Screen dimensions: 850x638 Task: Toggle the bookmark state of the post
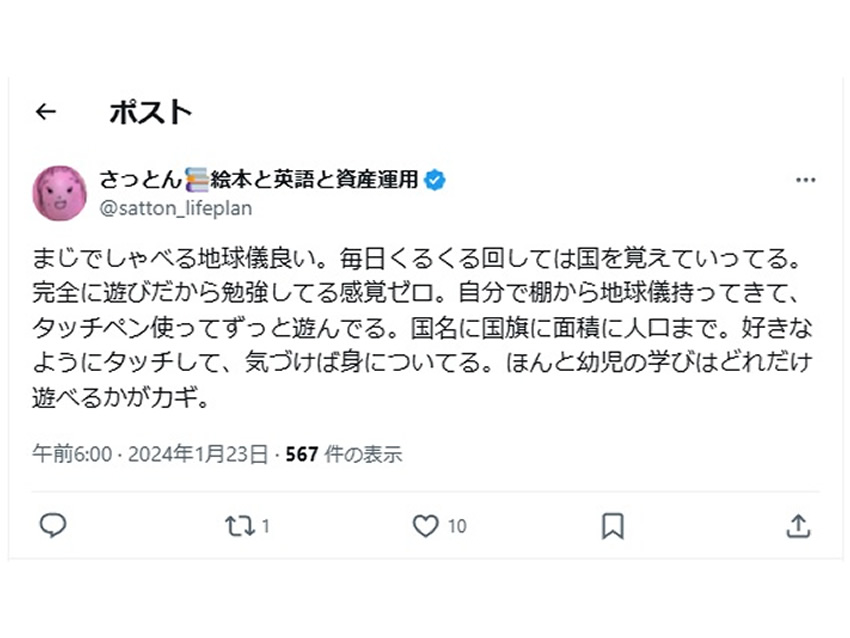coord(614,525)
